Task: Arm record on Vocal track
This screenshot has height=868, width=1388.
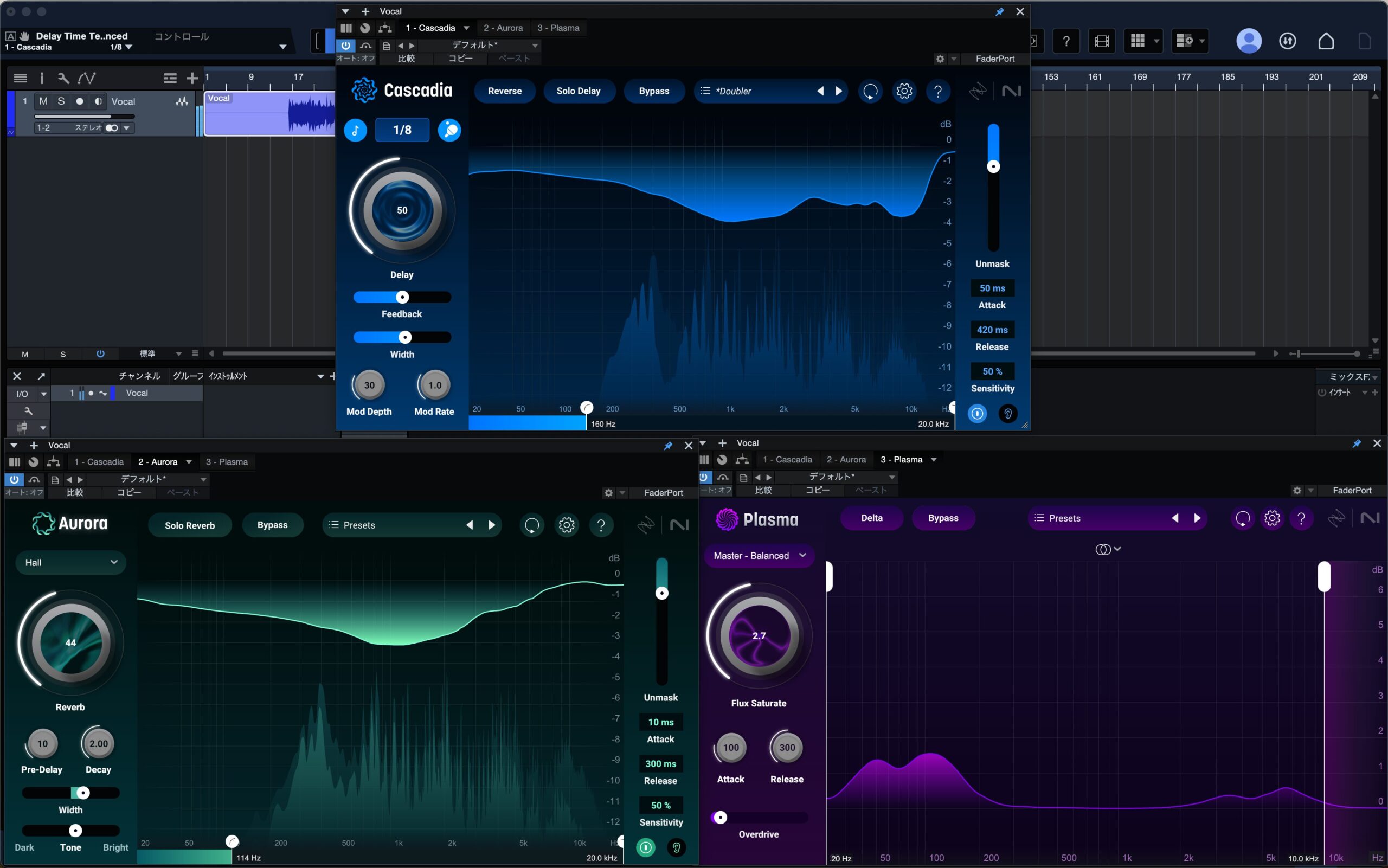Action: coord(80,101)
